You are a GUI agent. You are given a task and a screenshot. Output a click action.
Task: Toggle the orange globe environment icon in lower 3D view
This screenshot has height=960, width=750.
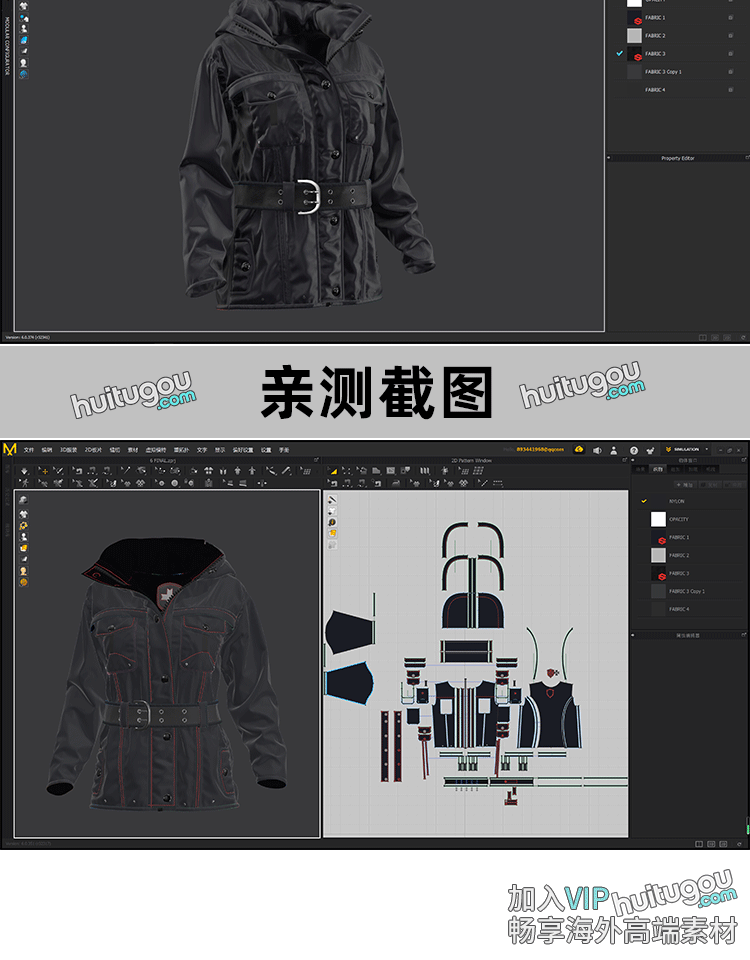point(23,582)
